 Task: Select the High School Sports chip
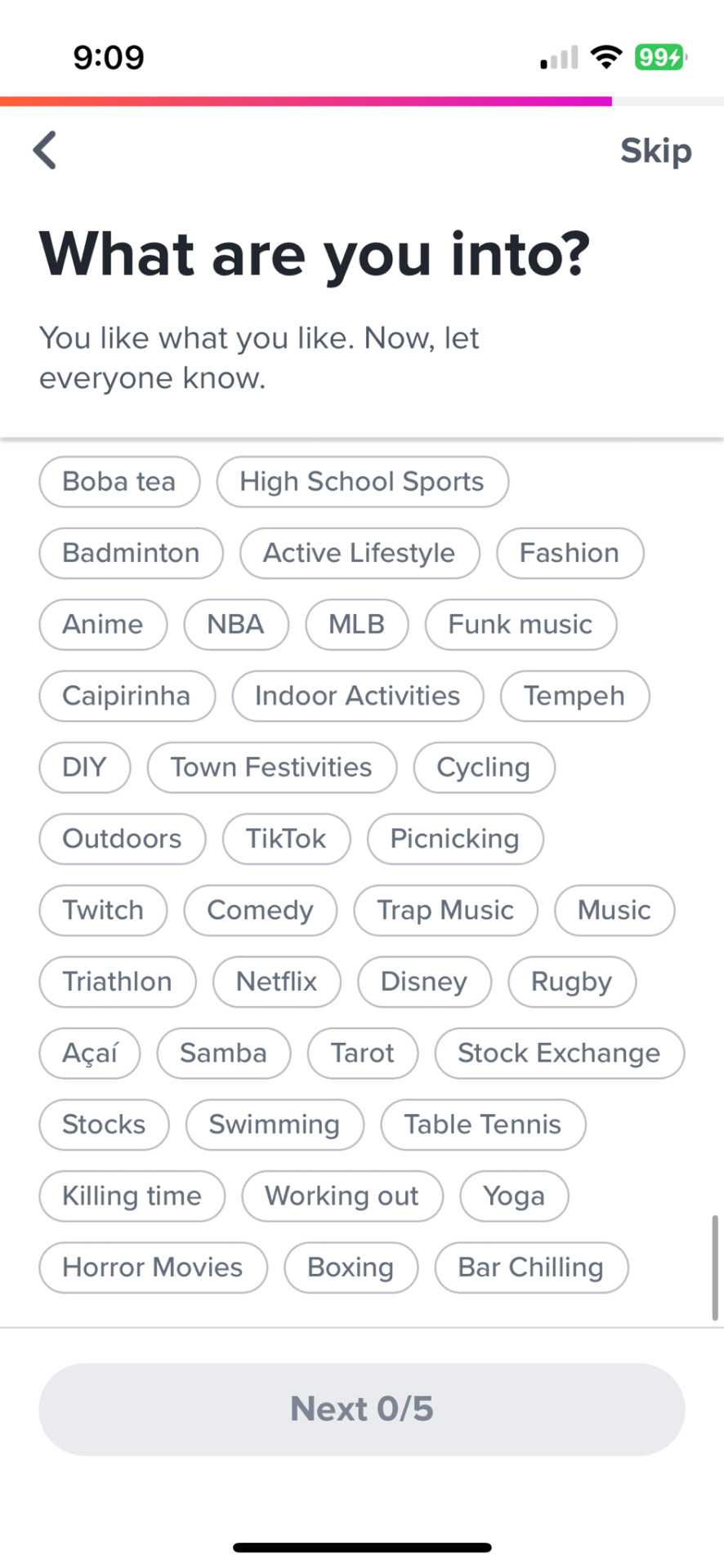362,482
